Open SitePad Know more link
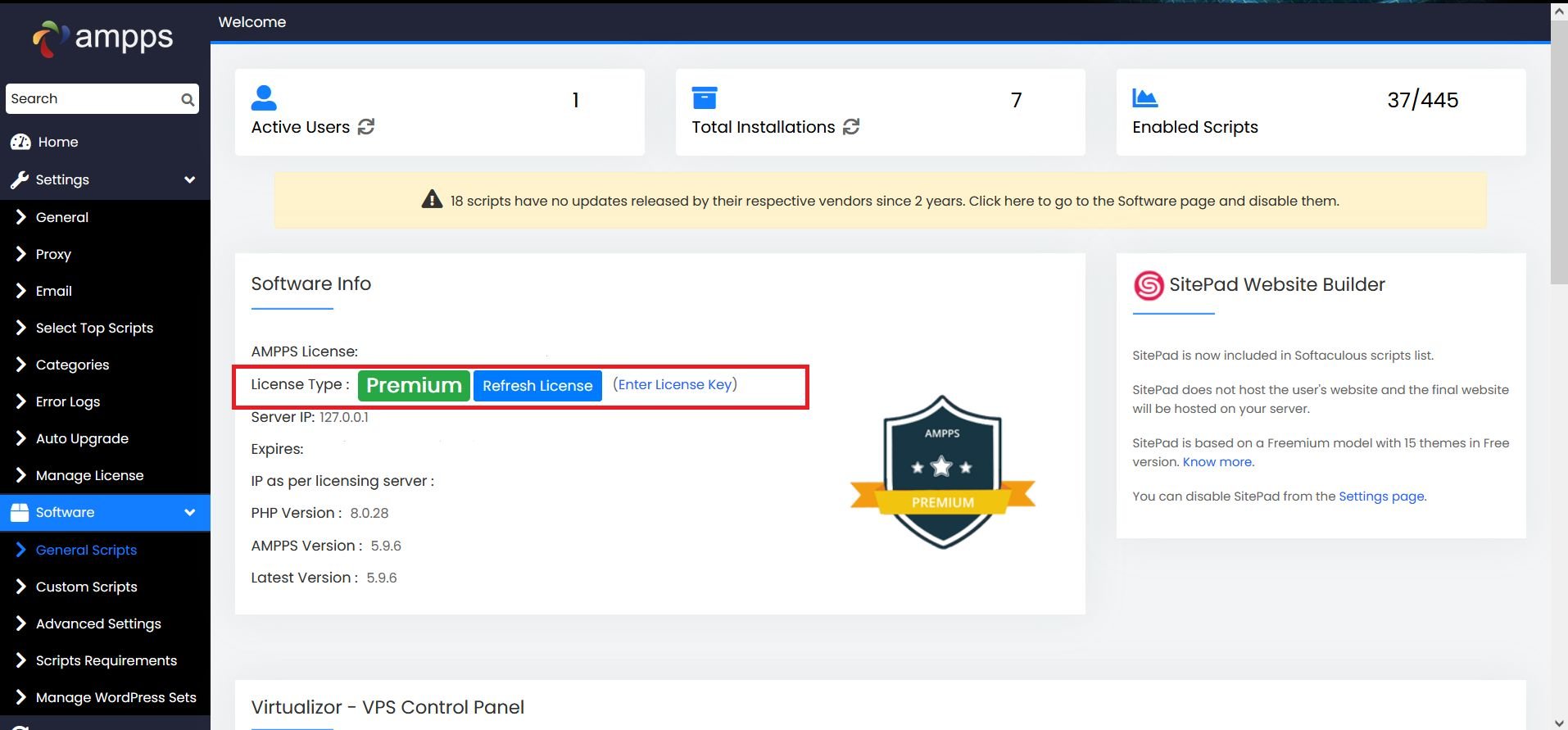This screenshot has width=1568, height=730. [1217, 462]
